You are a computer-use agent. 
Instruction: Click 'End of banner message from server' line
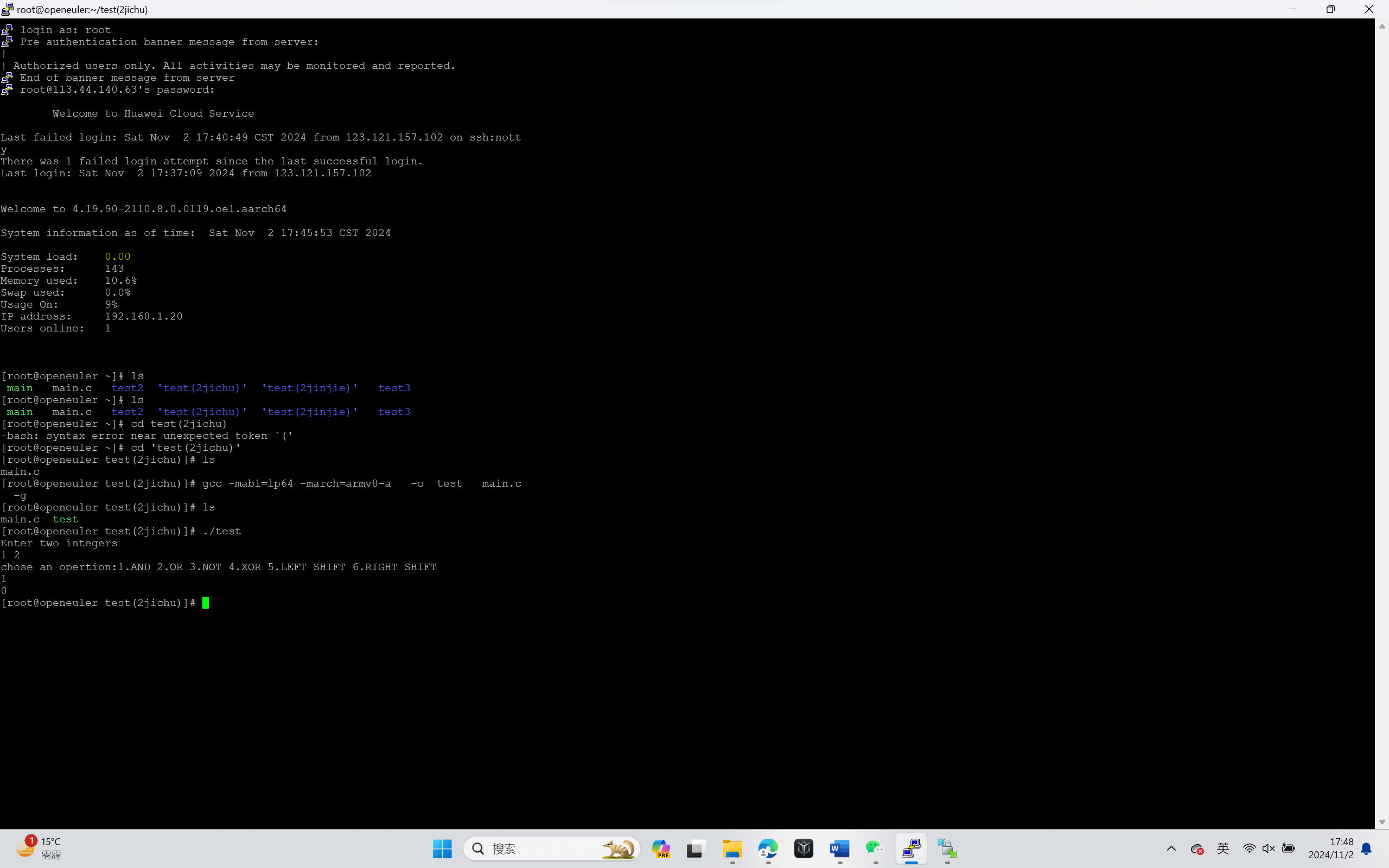click(x=128, y=78)
